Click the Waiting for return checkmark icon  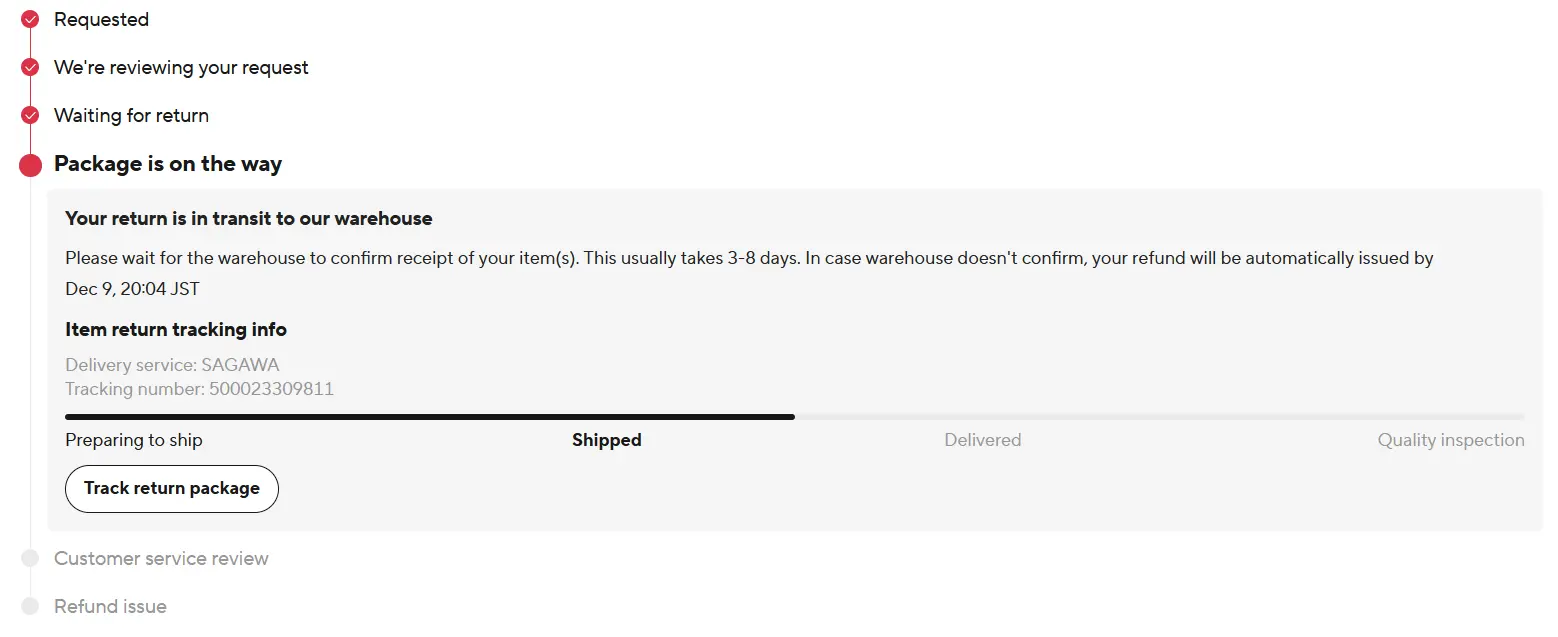pos(30,115)
